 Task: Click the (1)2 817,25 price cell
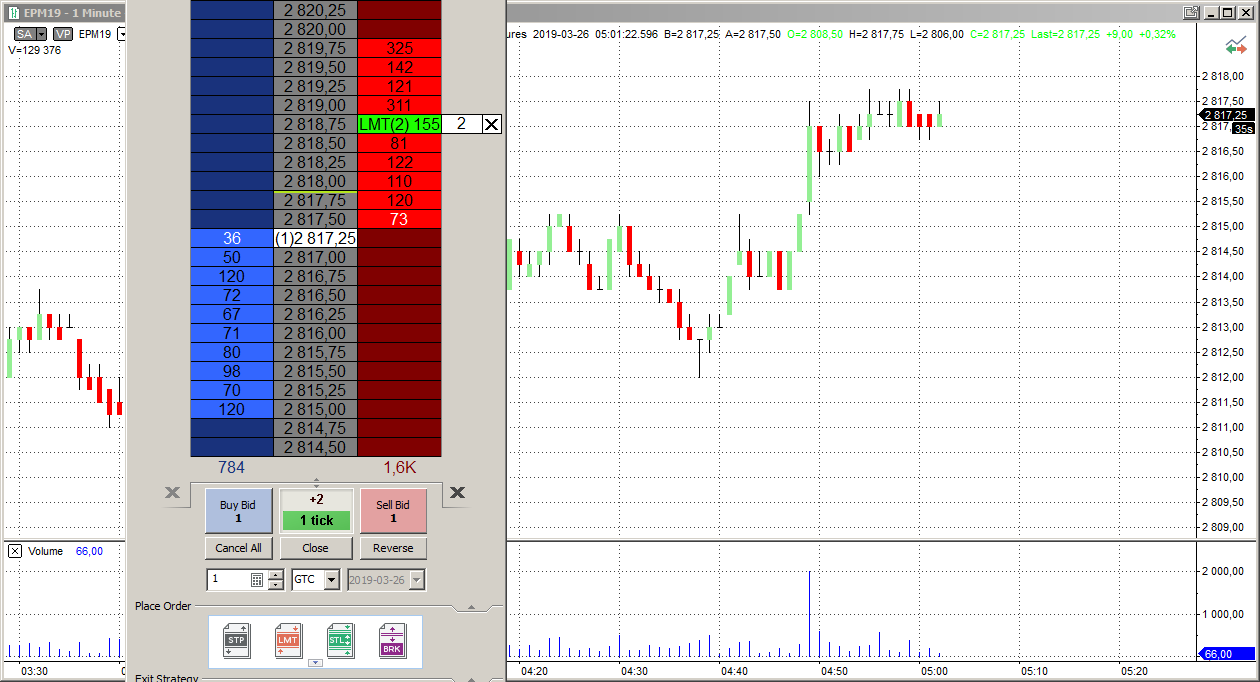click(315, 238)
